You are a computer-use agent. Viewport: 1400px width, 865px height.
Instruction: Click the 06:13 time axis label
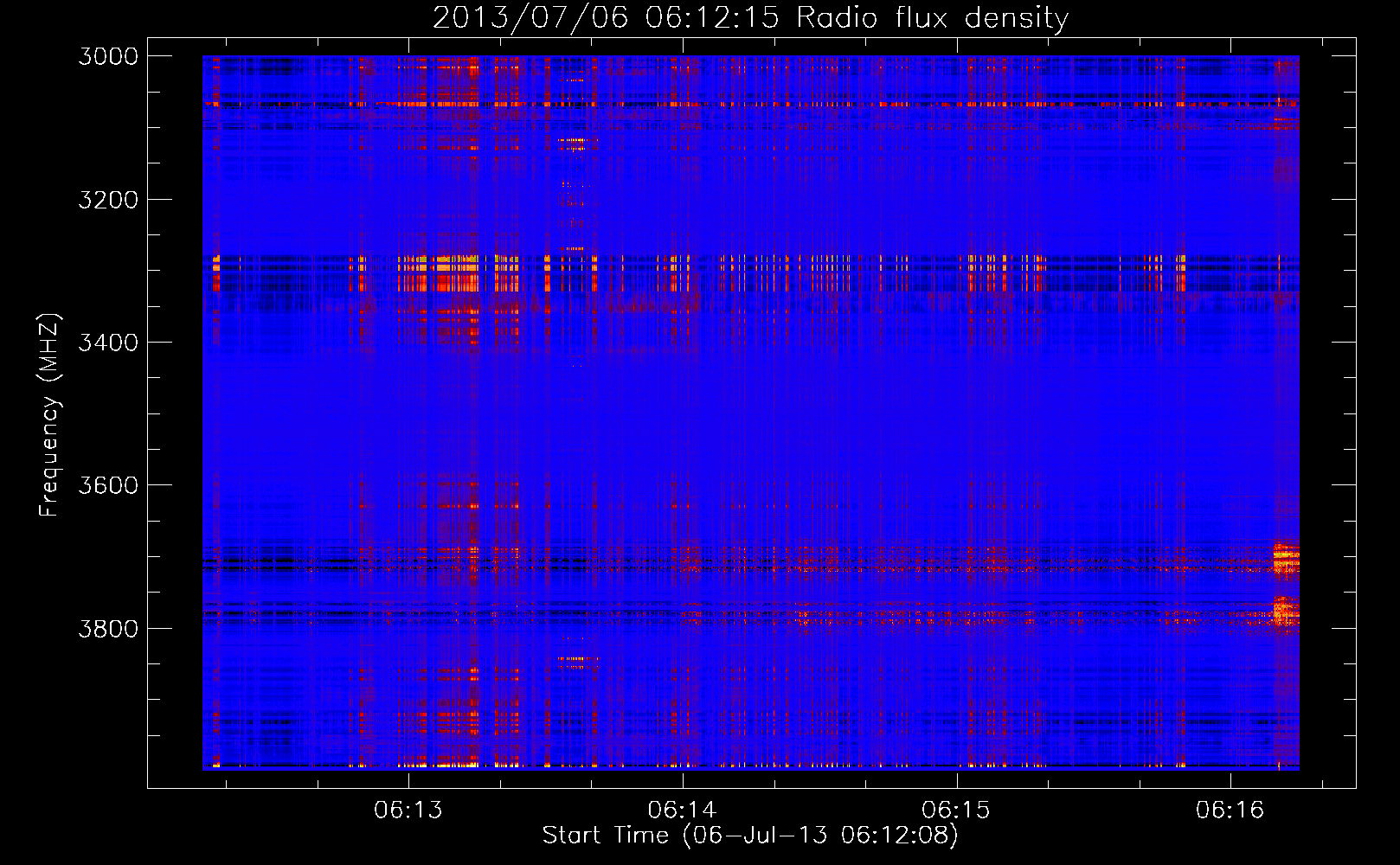pos(408,810)
